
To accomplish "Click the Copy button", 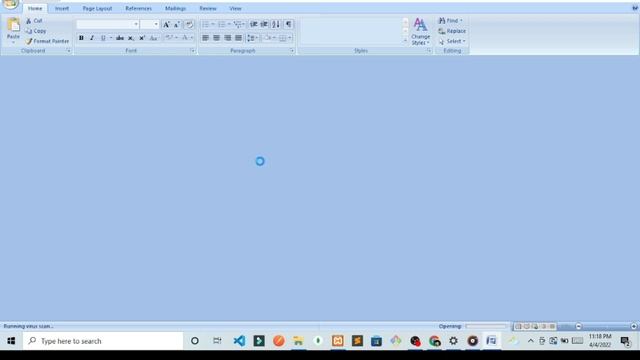I will [36, 31].
